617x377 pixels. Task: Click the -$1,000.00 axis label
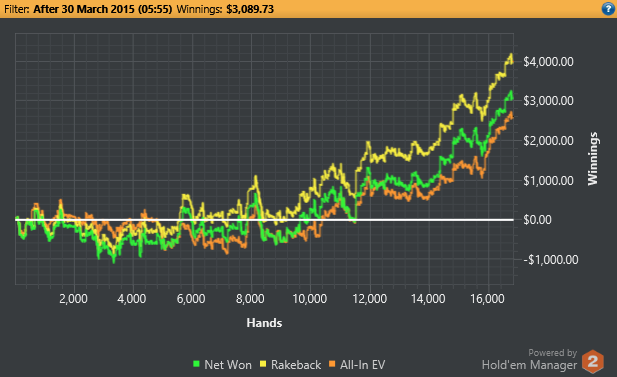tap(550, 260)
